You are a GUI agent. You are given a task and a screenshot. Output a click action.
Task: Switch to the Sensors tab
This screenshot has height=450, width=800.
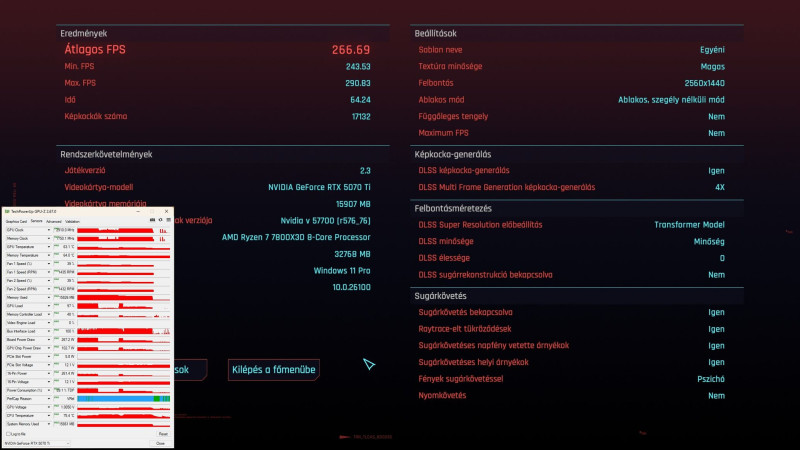click(37, 221)
